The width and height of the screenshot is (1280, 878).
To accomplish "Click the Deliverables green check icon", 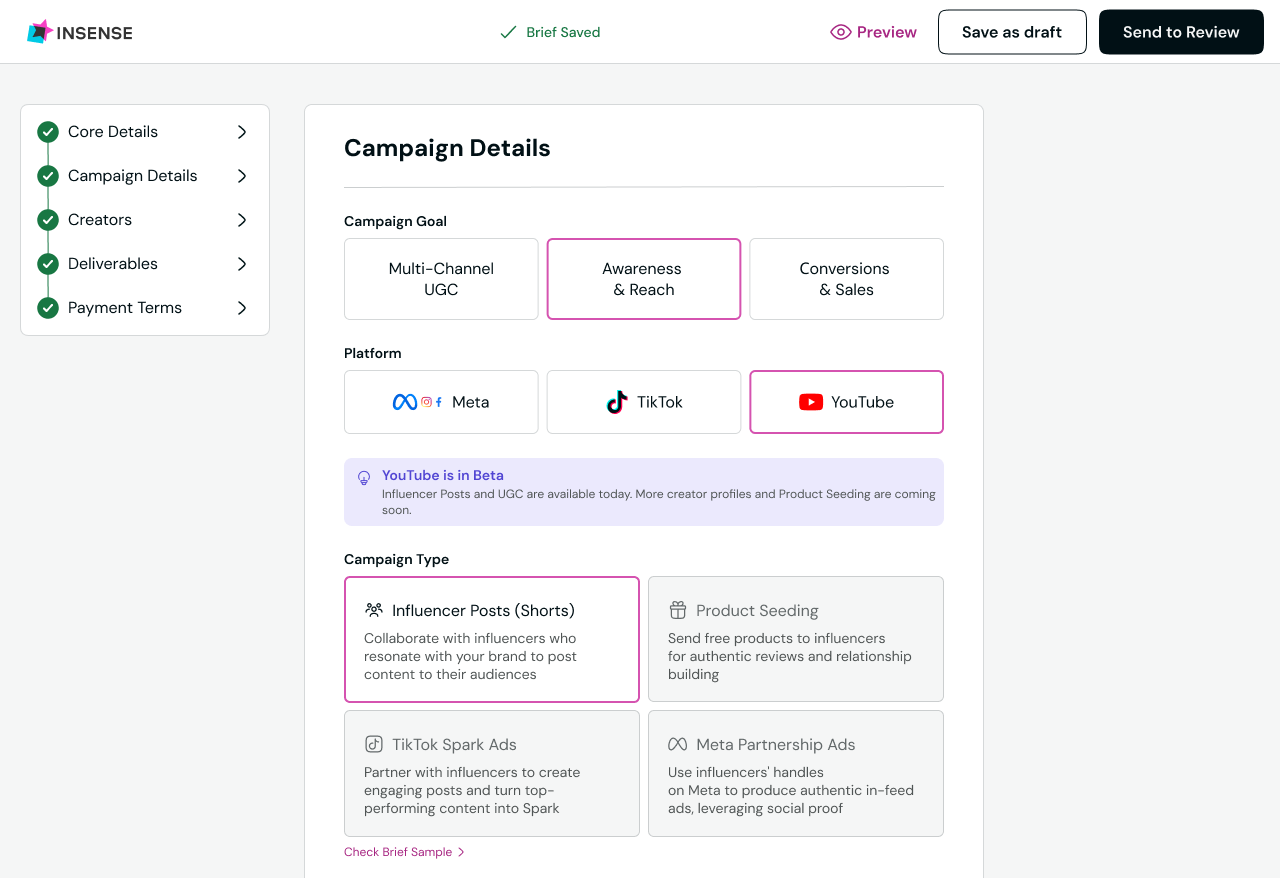I will tap(48, 264).
